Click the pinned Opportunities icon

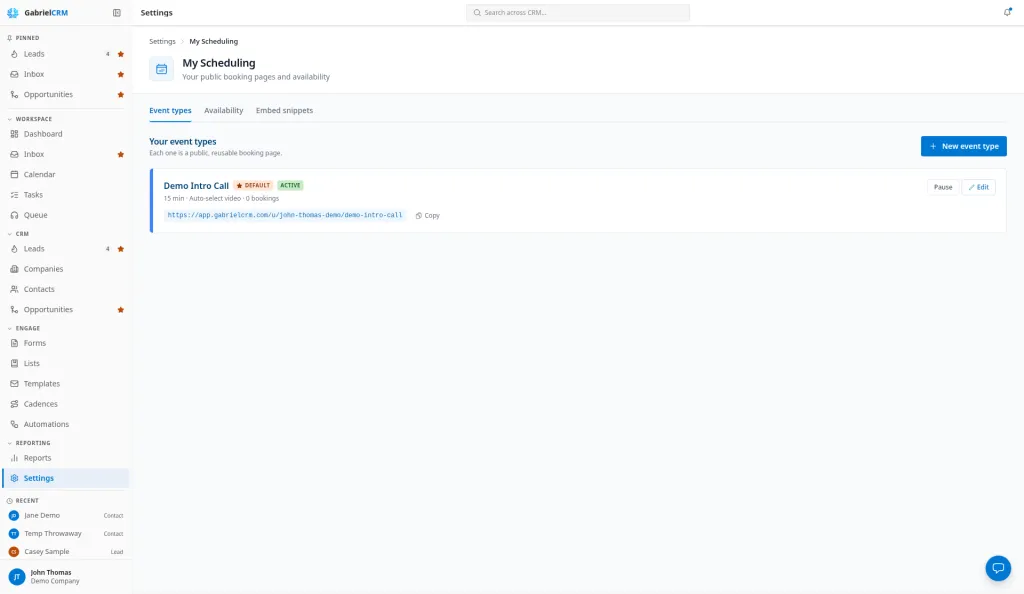click(x=14, y=95)
